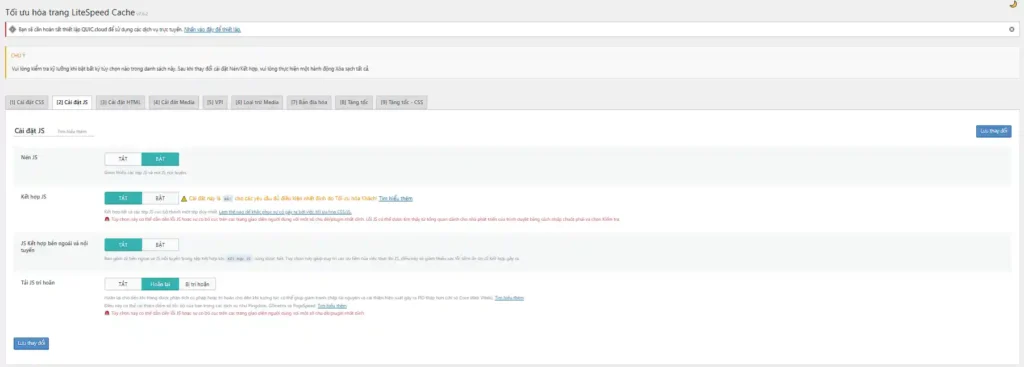Click the yellow warning icon beside Kết hợp JS
The width and height of the screenshot is (1024, 367).
[184, 199]
